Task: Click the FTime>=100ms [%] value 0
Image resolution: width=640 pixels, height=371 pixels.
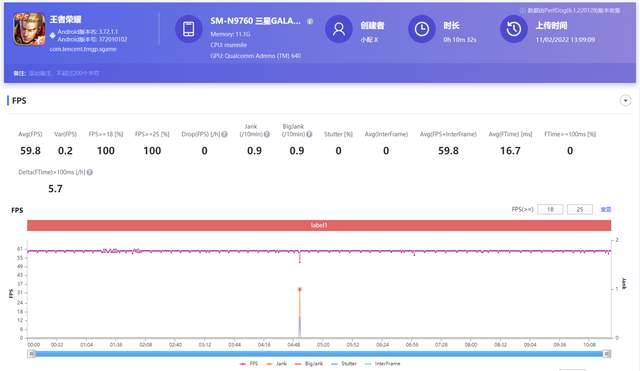Action: click(x=570, y=151)
